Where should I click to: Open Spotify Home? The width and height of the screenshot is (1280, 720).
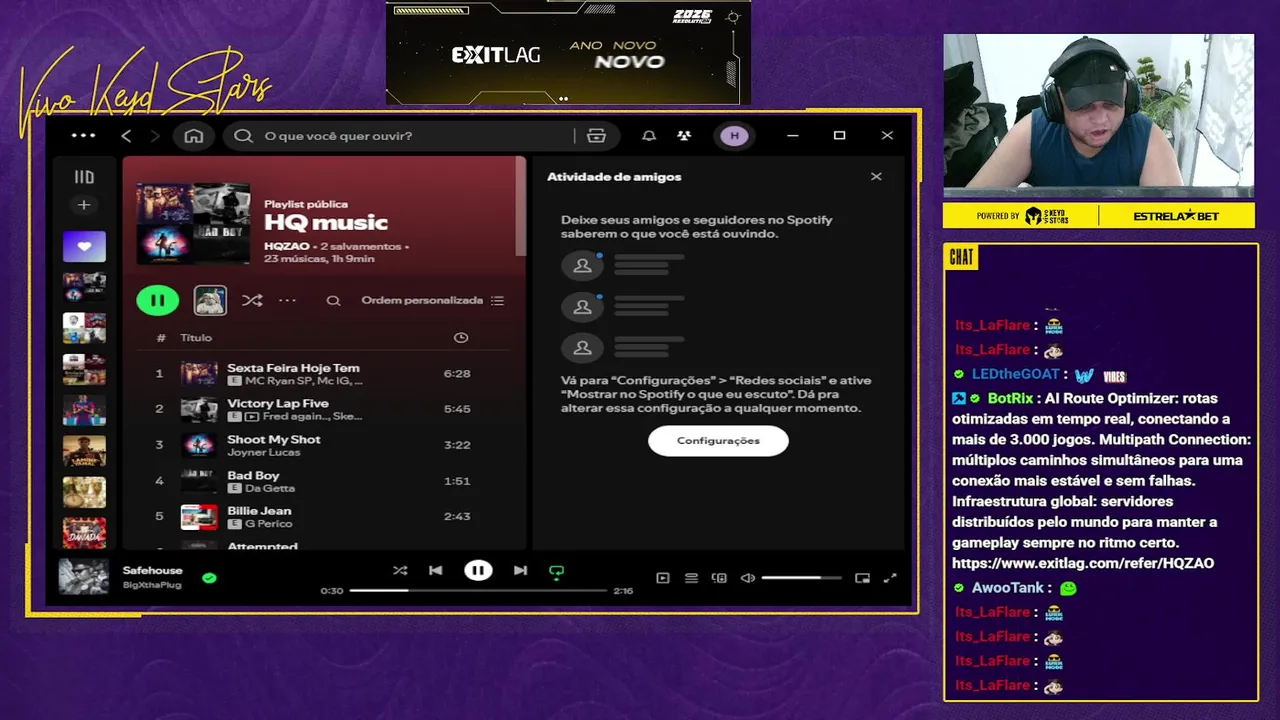pos(194,136)
